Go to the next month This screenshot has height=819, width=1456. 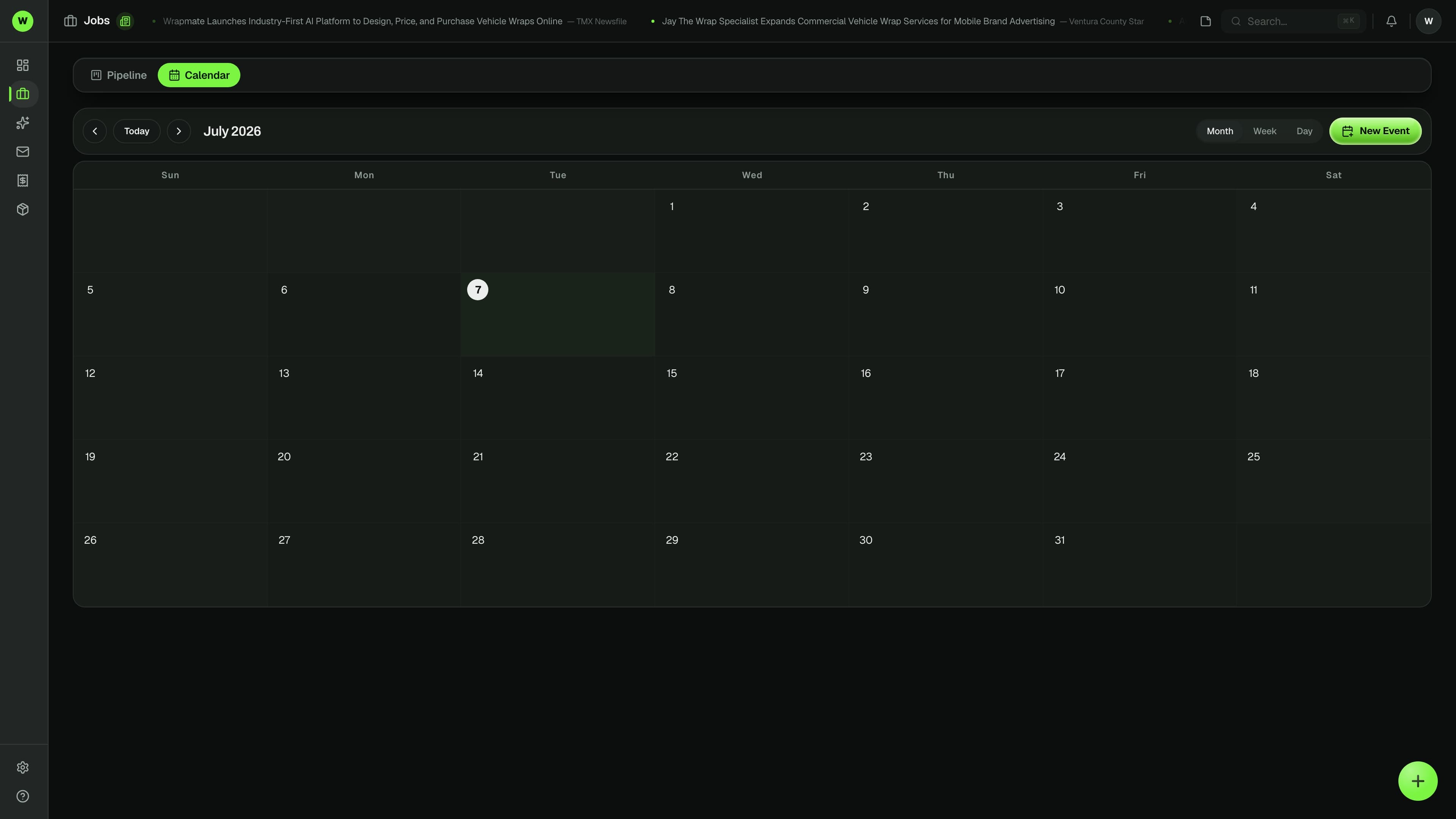pos(179,131)
